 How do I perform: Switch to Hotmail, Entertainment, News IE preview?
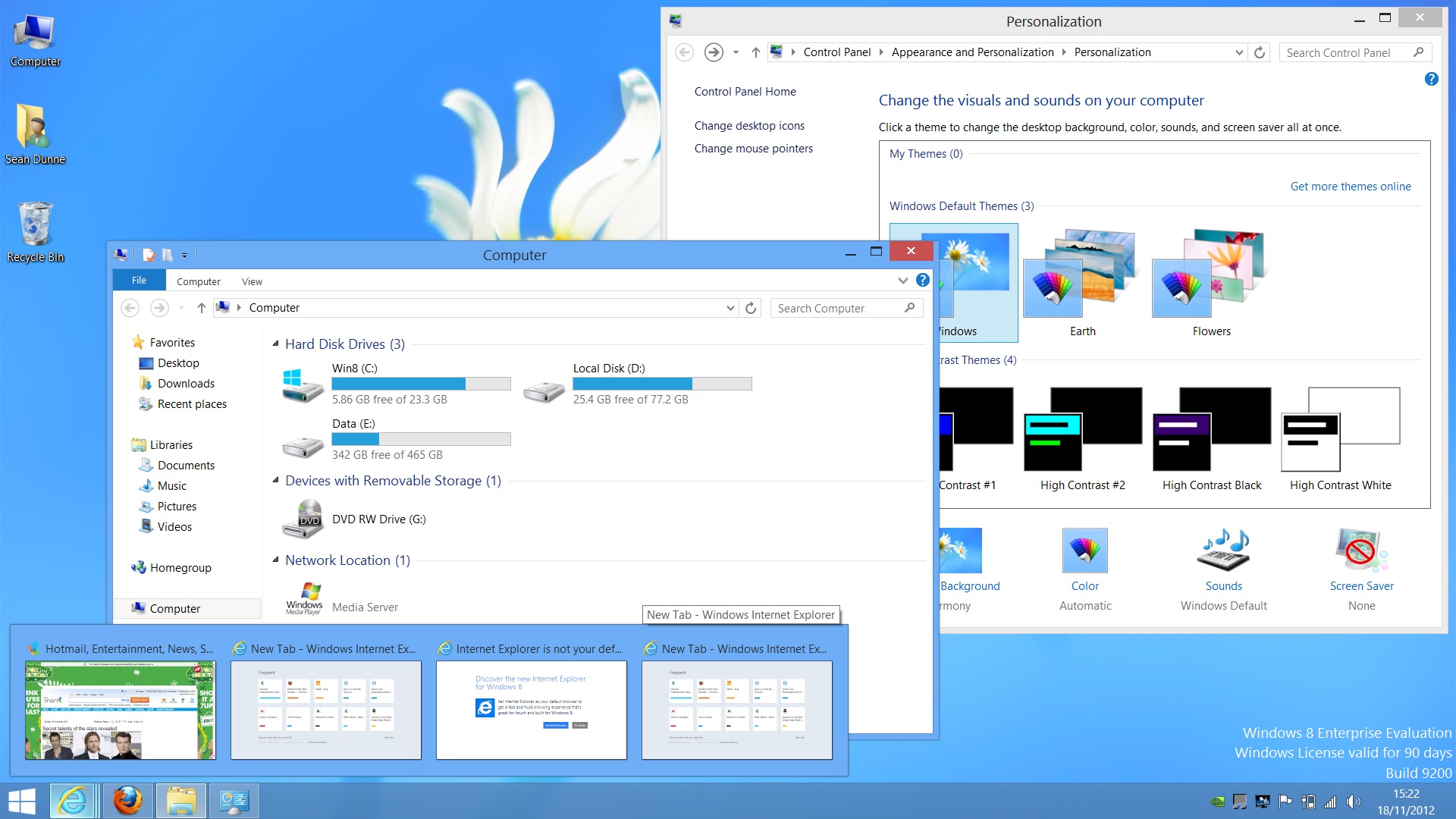(121, 700)
